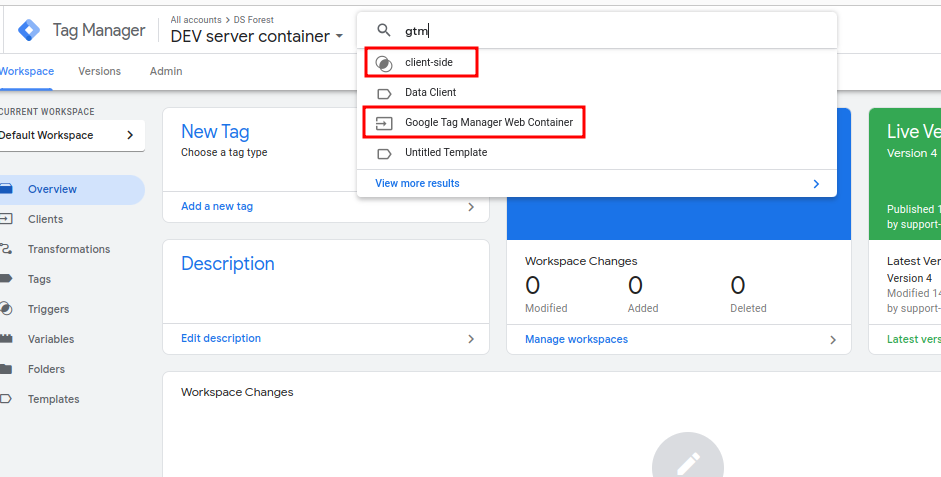Open the Templates sidebar section
941x477 pixels.
pyautogui.click(x=53, y=399)
